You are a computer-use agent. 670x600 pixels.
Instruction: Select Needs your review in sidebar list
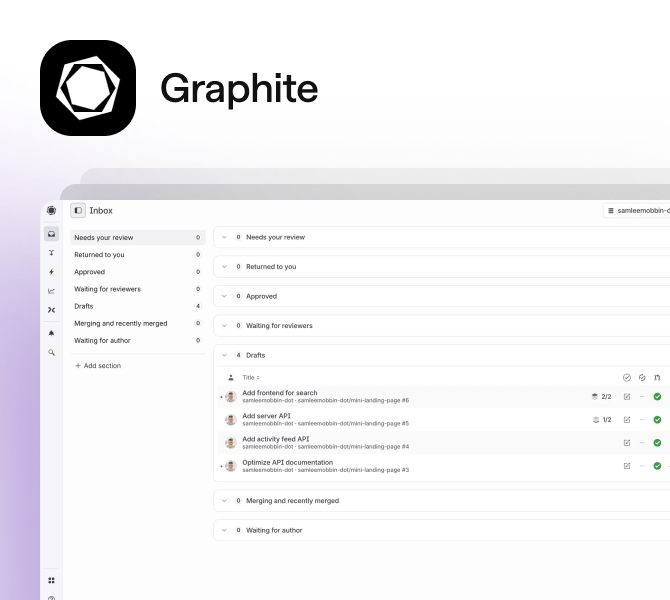[x=138, y=238]
